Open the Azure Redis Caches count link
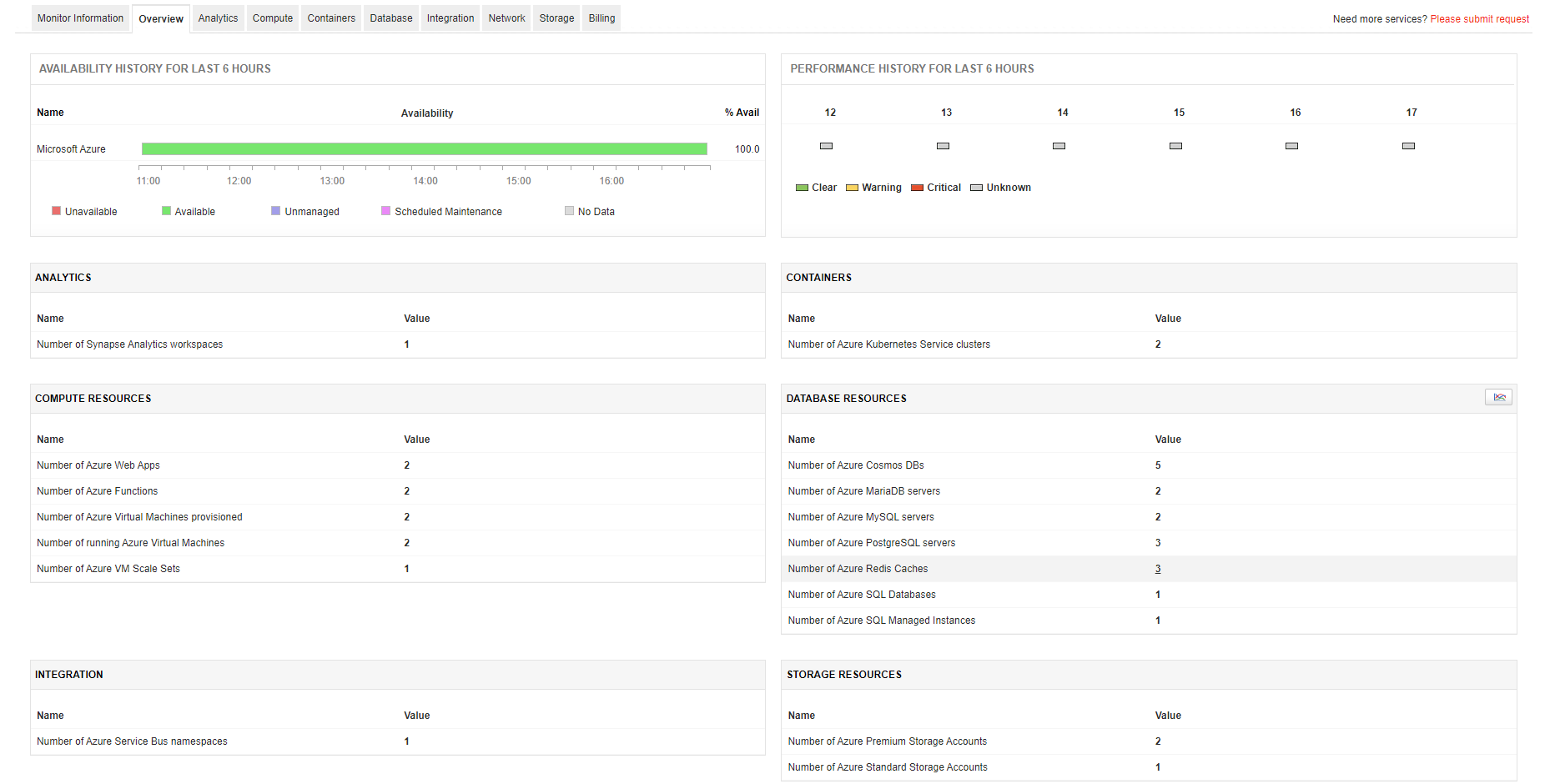Screen dimensions: 1550x784 1158,569
